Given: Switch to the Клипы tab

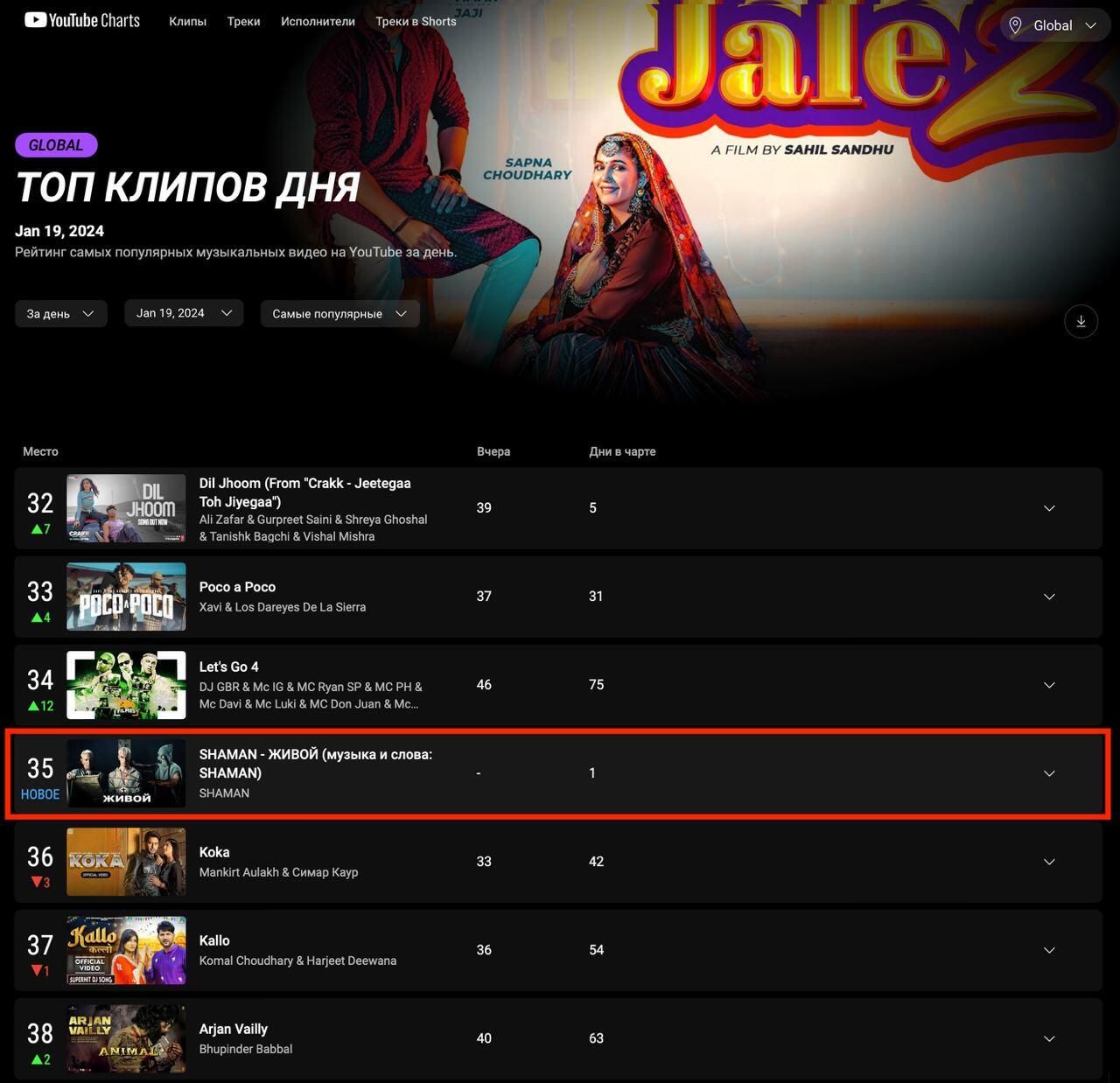Looking at the screenshot, I should 187,21.
